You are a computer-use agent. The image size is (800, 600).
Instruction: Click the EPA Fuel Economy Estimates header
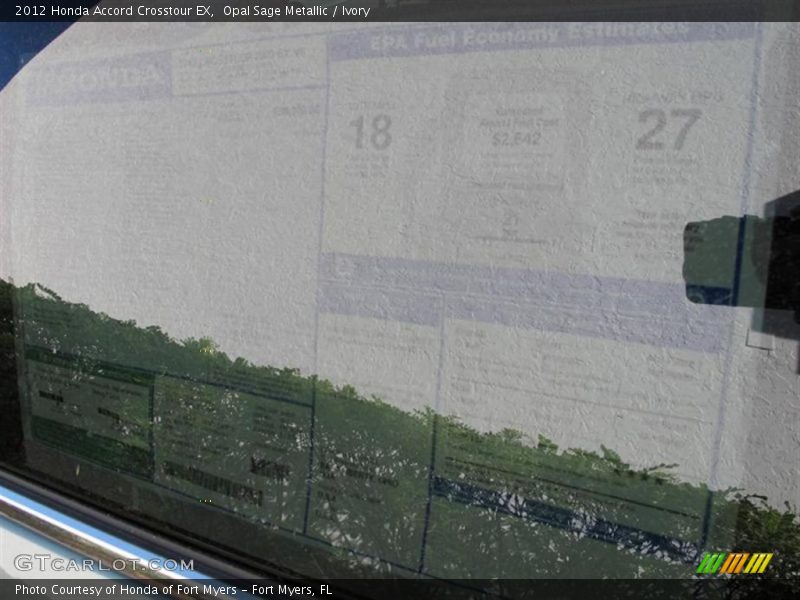click(x=530, y=39)
